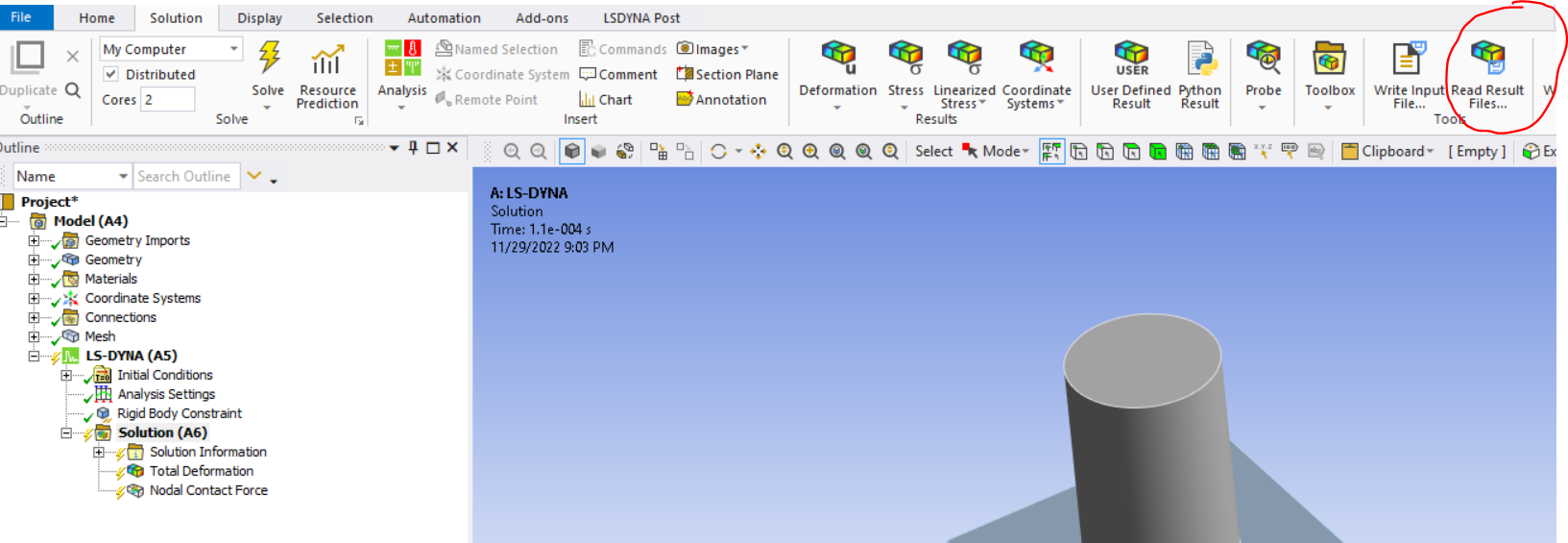The height and width of the screenshot is (543, 1568).
Task: Select the shaded exterior and edges view cube
Action: coord(572,151)
